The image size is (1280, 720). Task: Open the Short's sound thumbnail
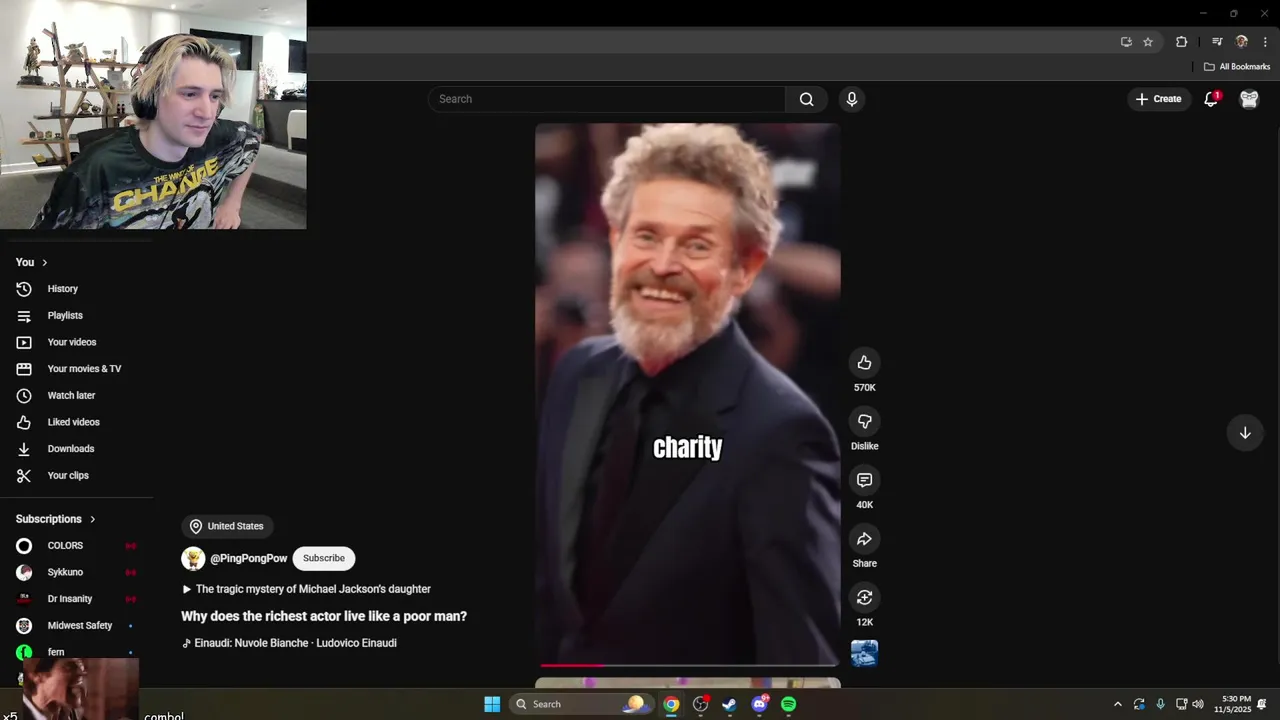click(x=864, y=653)
